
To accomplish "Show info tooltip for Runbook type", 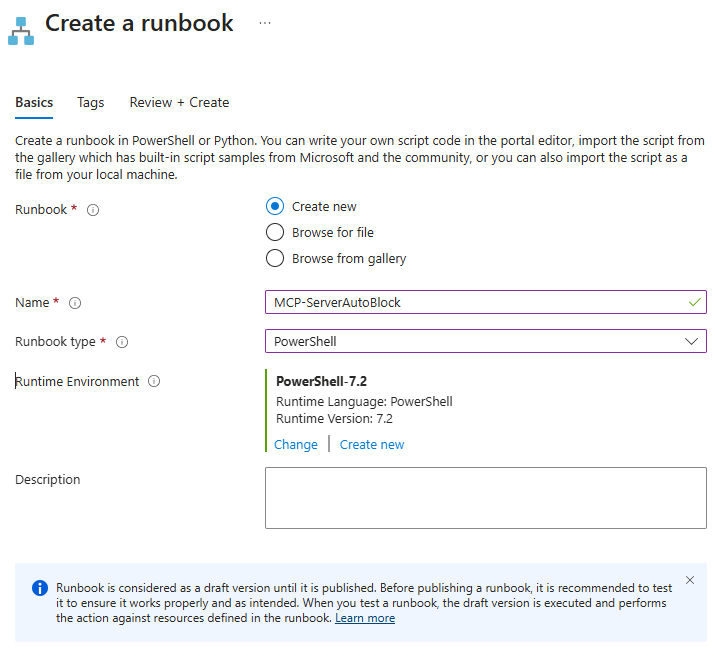I will (122, 342).
